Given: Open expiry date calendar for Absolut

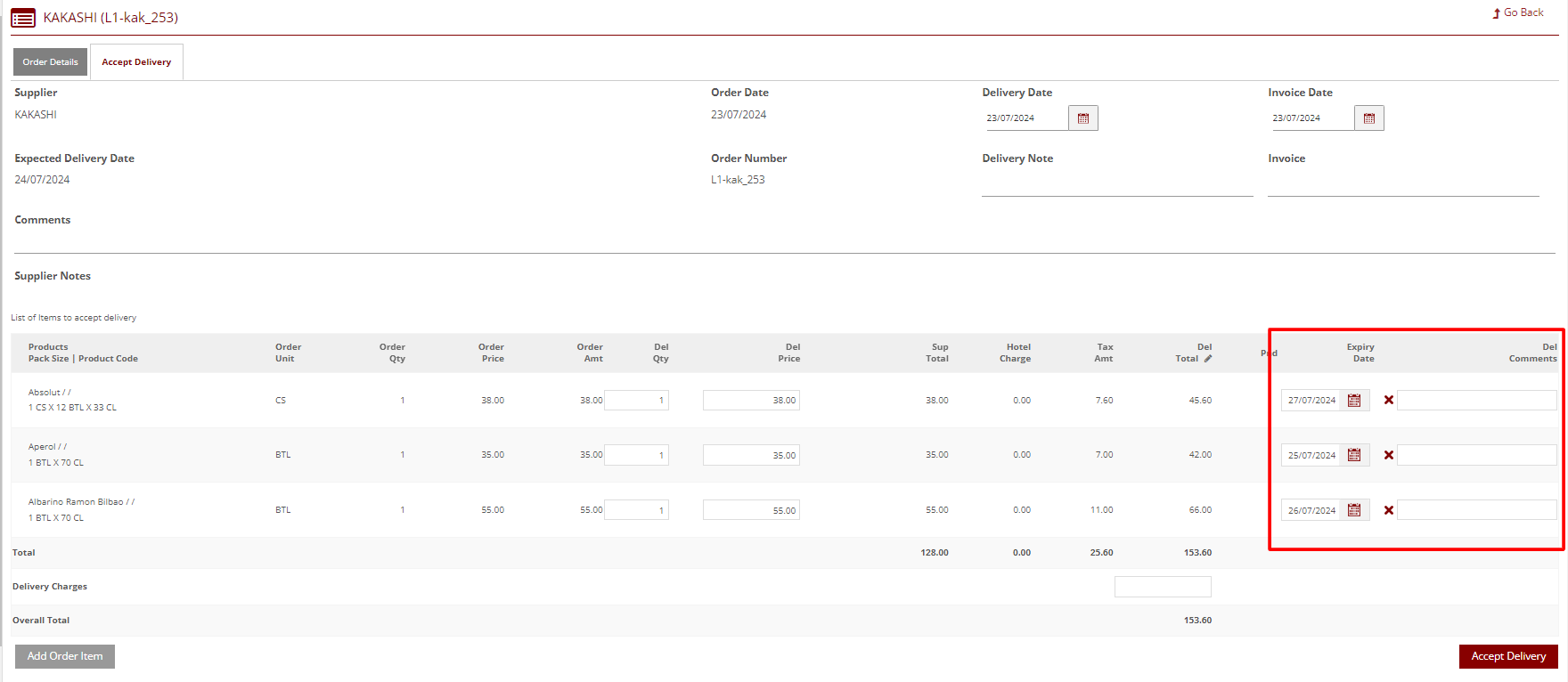Looking at the screenshot, I should pyautogui.click(x=1354, y=401).
